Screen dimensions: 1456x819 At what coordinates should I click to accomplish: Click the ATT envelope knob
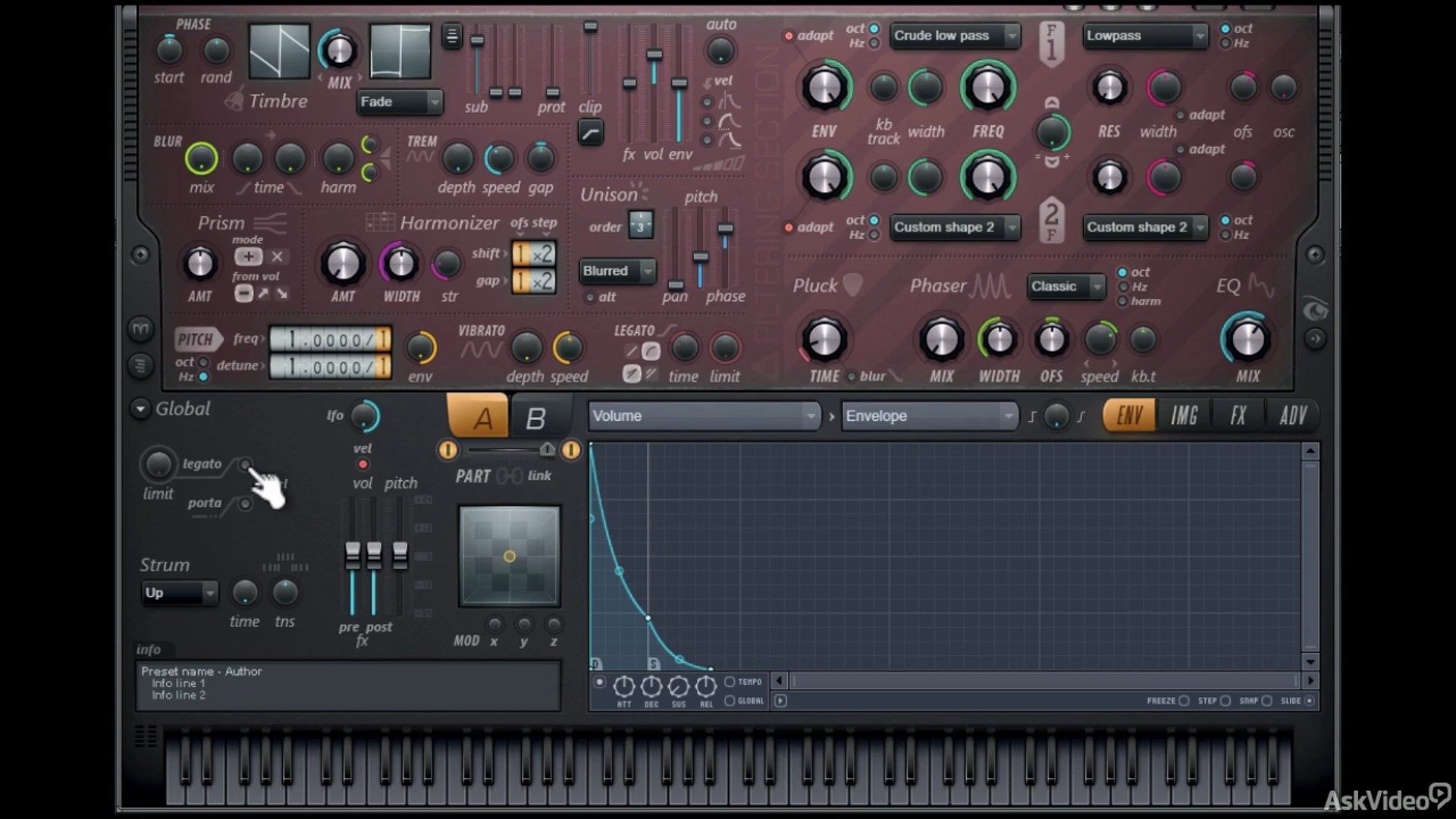coord(623,686)
